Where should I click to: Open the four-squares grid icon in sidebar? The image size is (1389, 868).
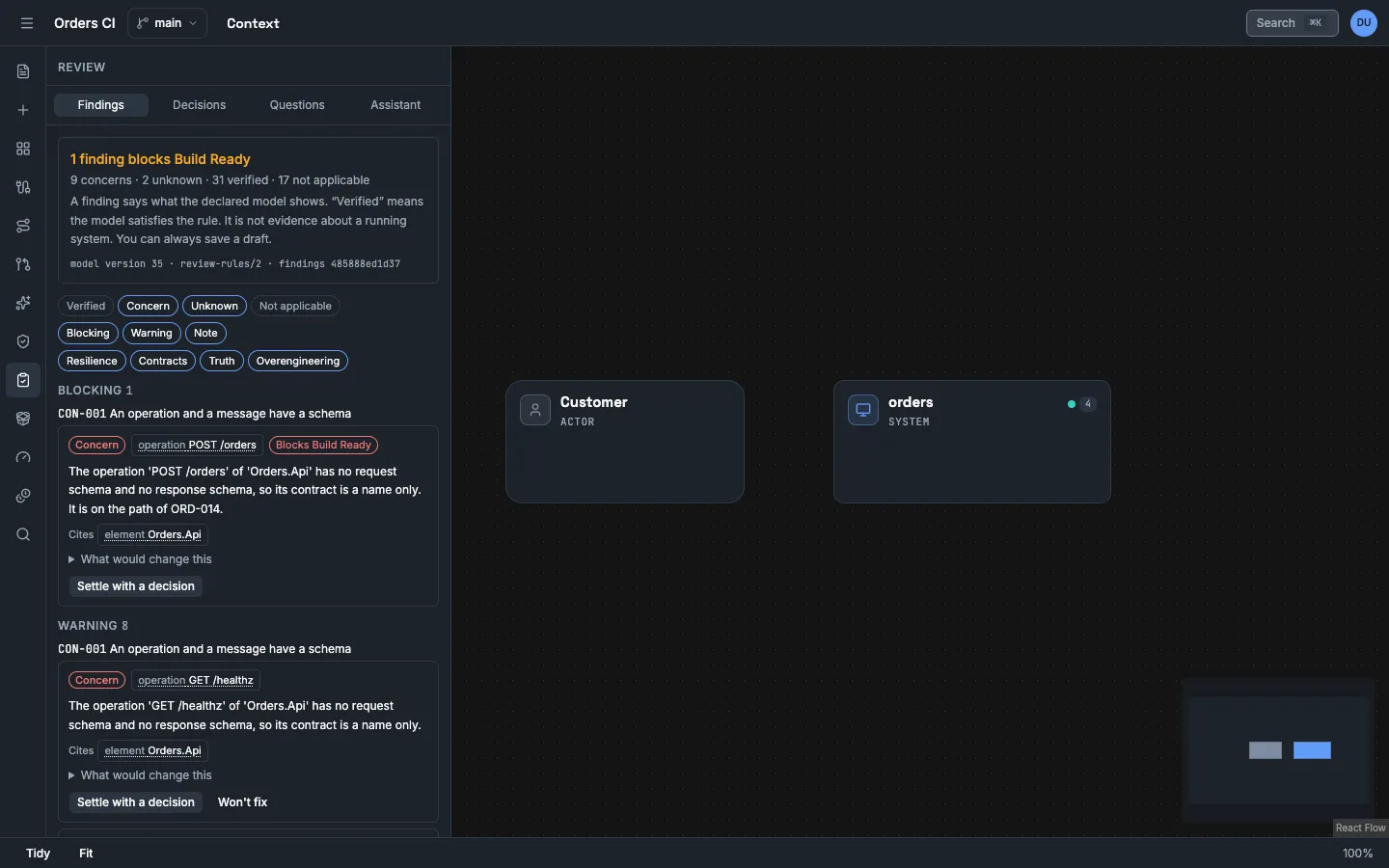pyautogui.click(x=23, y=149)
